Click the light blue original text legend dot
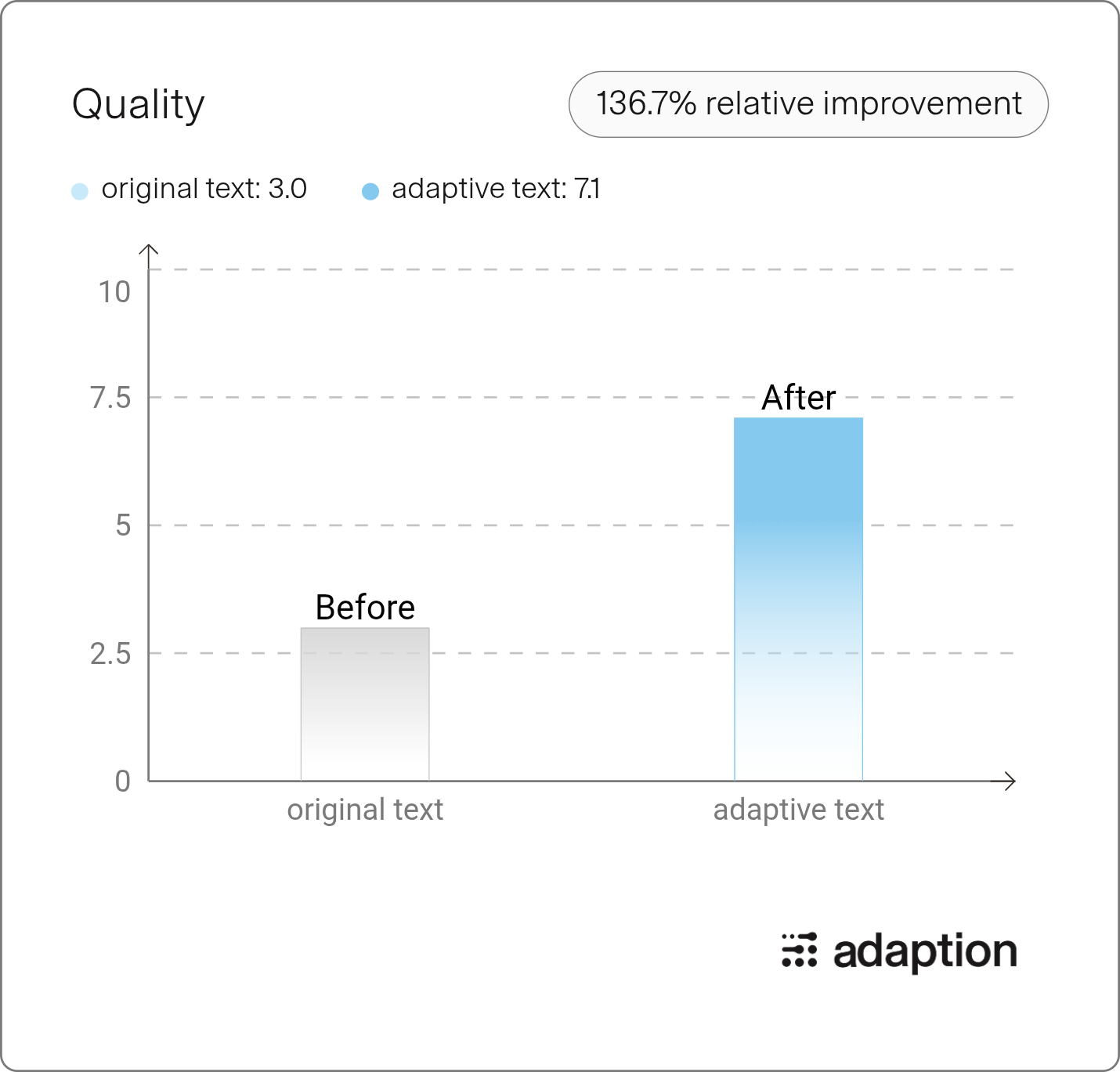1120x1072 pixels. click(x=80, y=191)
